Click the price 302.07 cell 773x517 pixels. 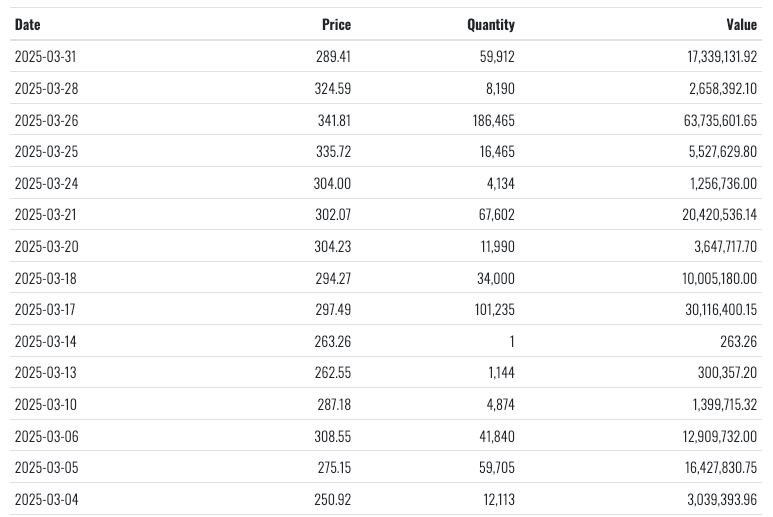coord(334,215)
